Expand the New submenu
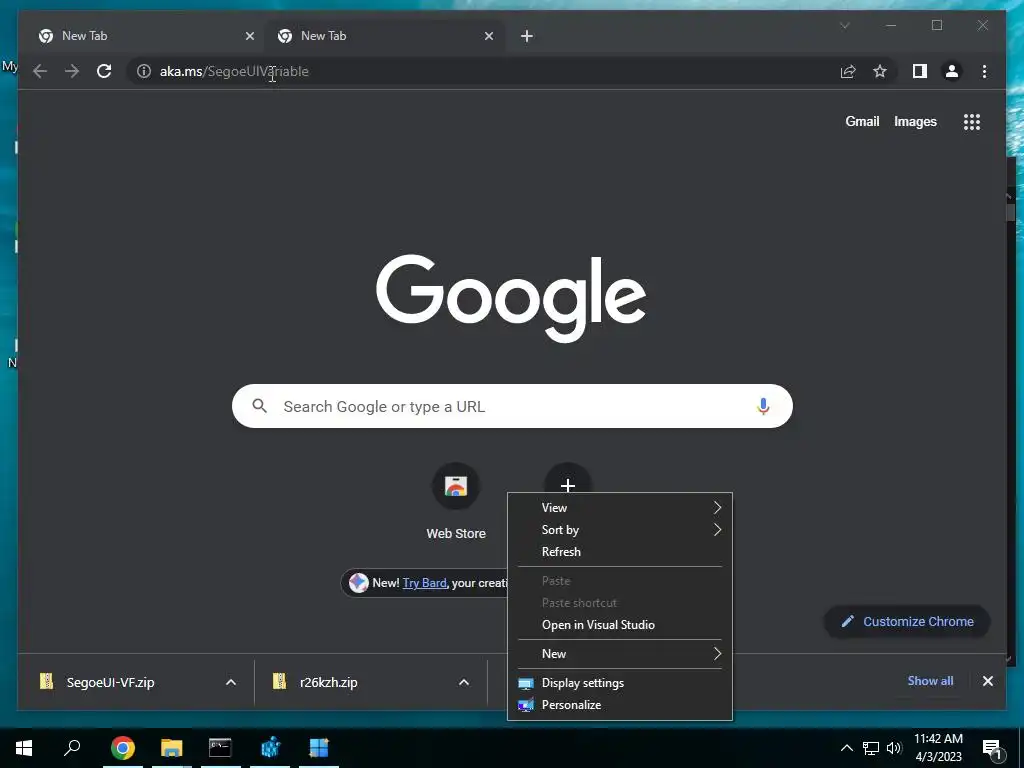The width and height of the screenshot is (1024, 768). coord(620,654)
